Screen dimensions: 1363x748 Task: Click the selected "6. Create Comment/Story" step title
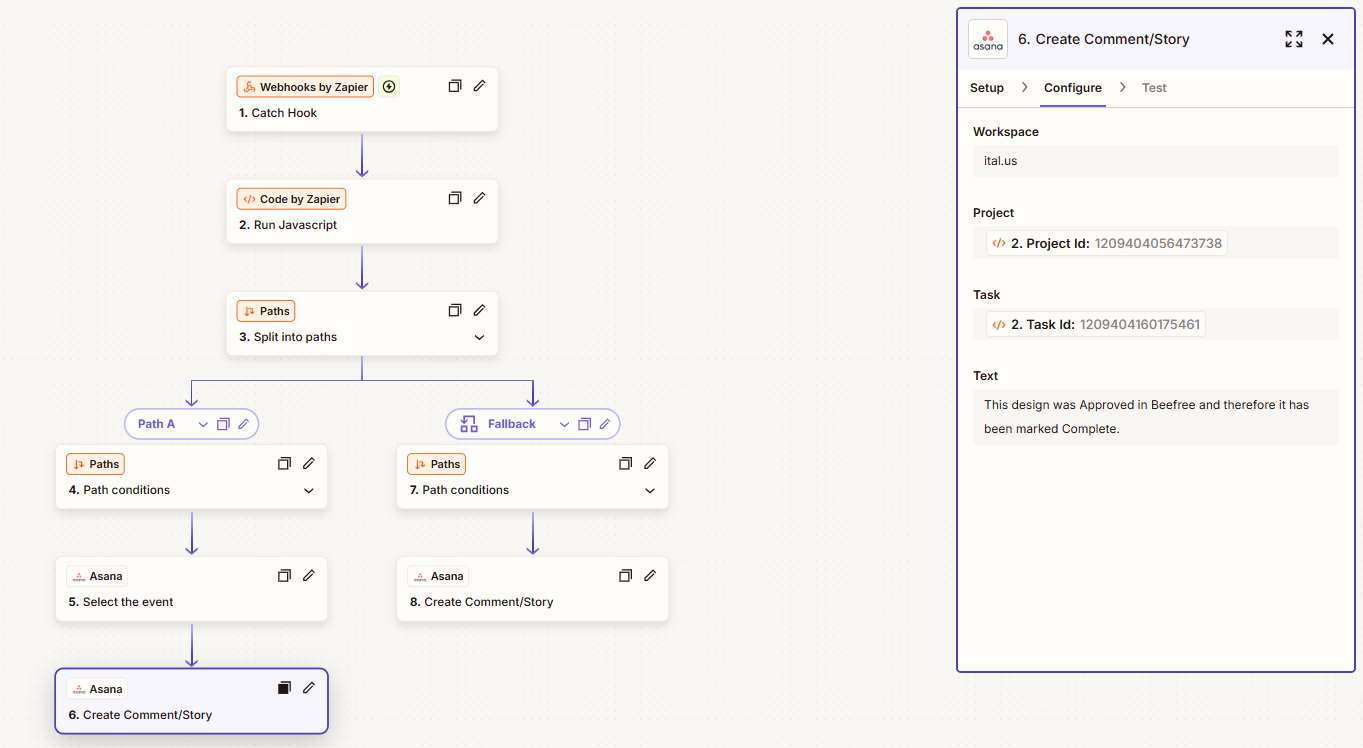(x=140, y=715)
